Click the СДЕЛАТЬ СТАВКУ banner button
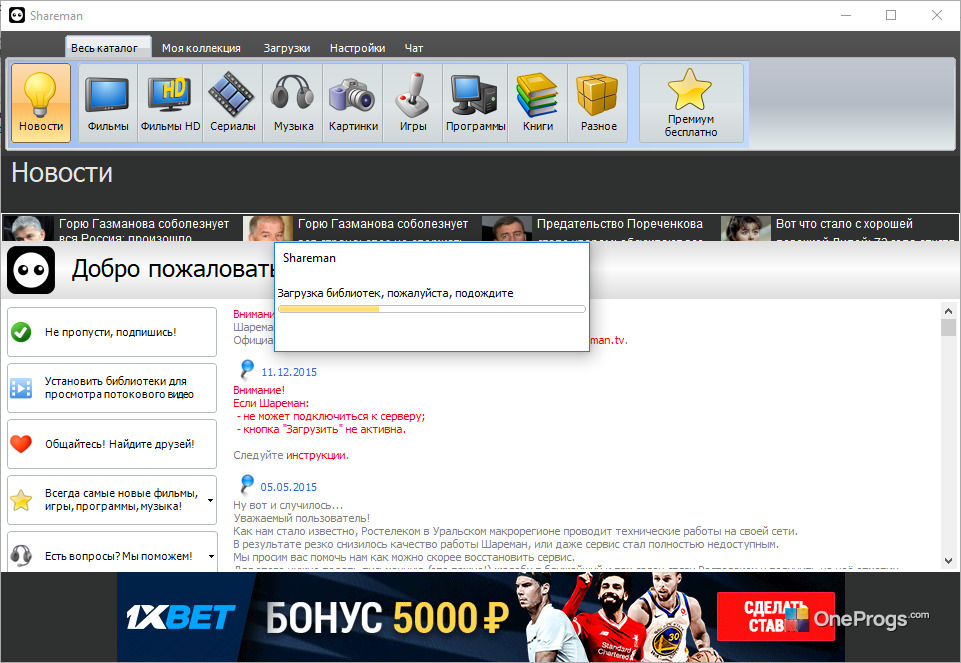 pyautogui.click(x=775, y=616)
